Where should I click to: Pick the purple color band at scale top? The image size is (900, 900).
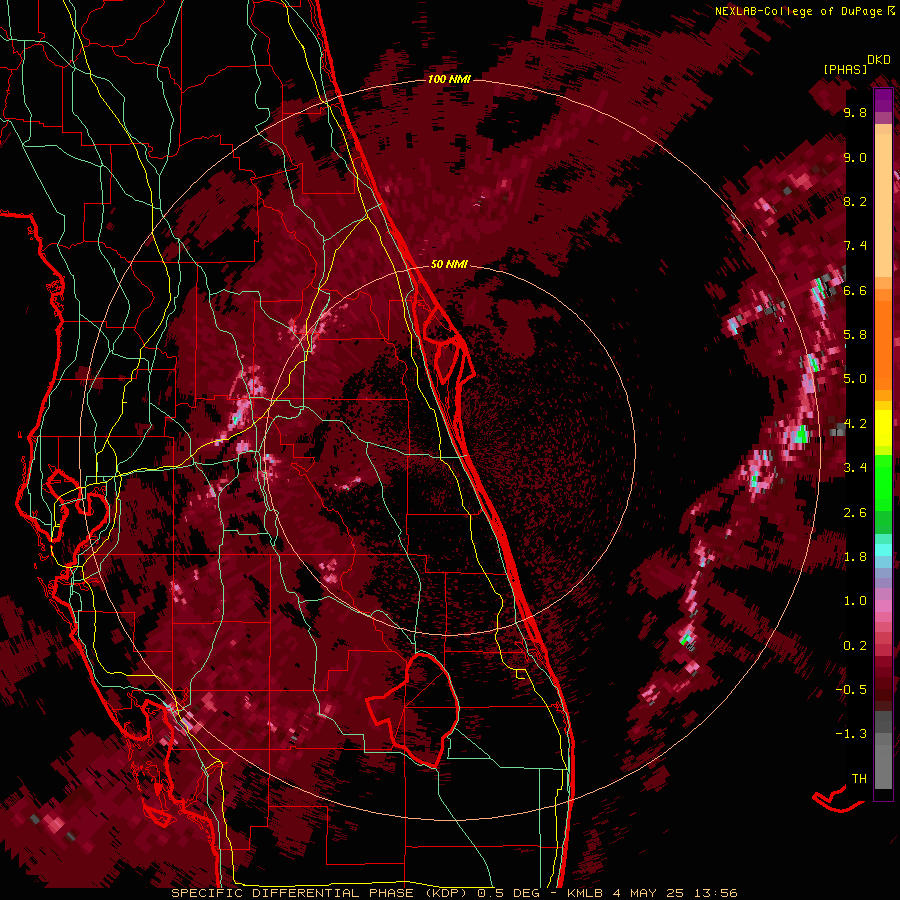[883, 100]
